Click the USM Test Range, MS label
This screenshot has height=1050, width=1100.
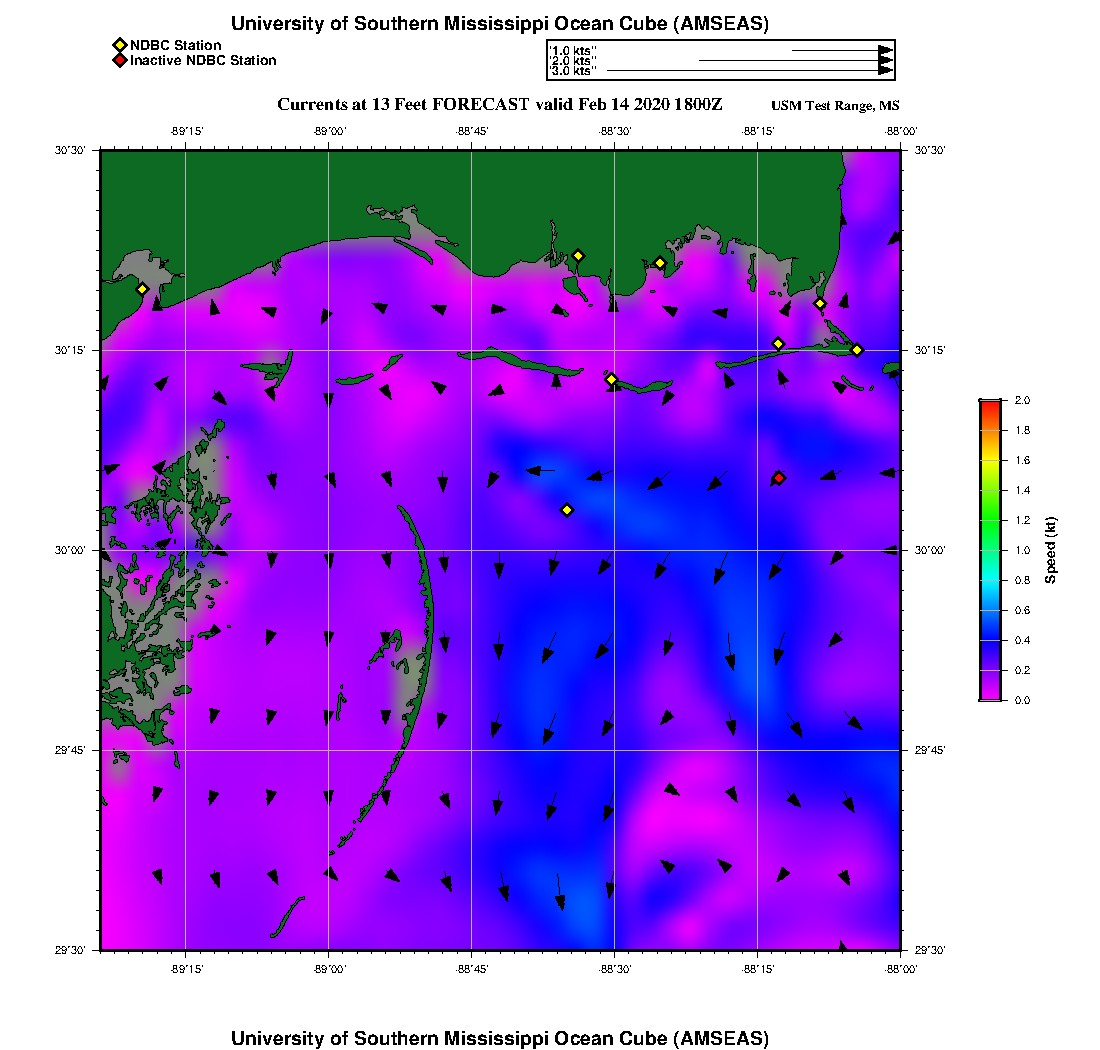point(834,106)
